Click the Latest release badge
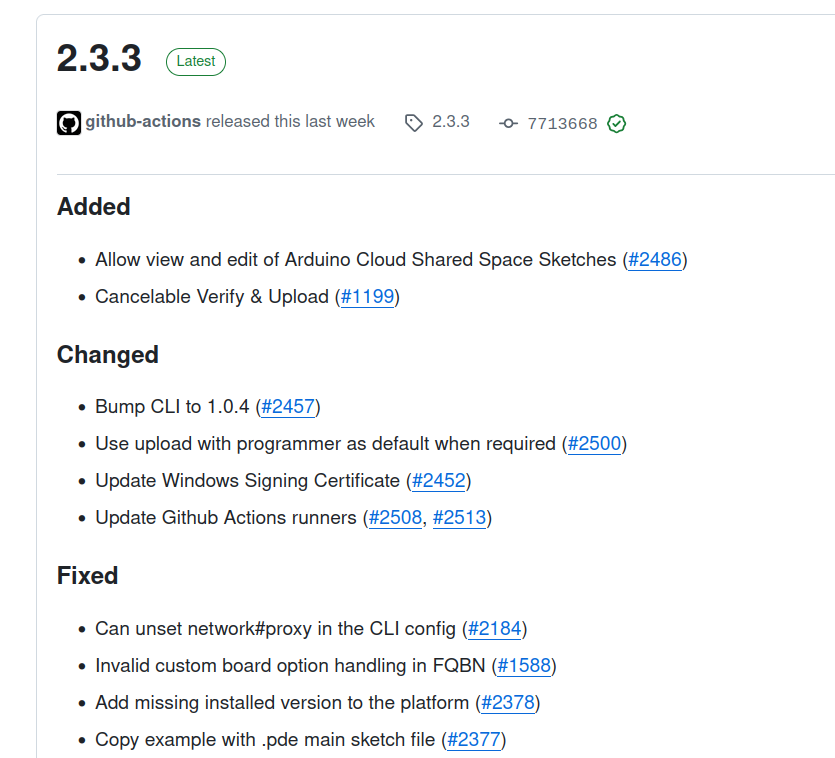 (x=196, y=62)
